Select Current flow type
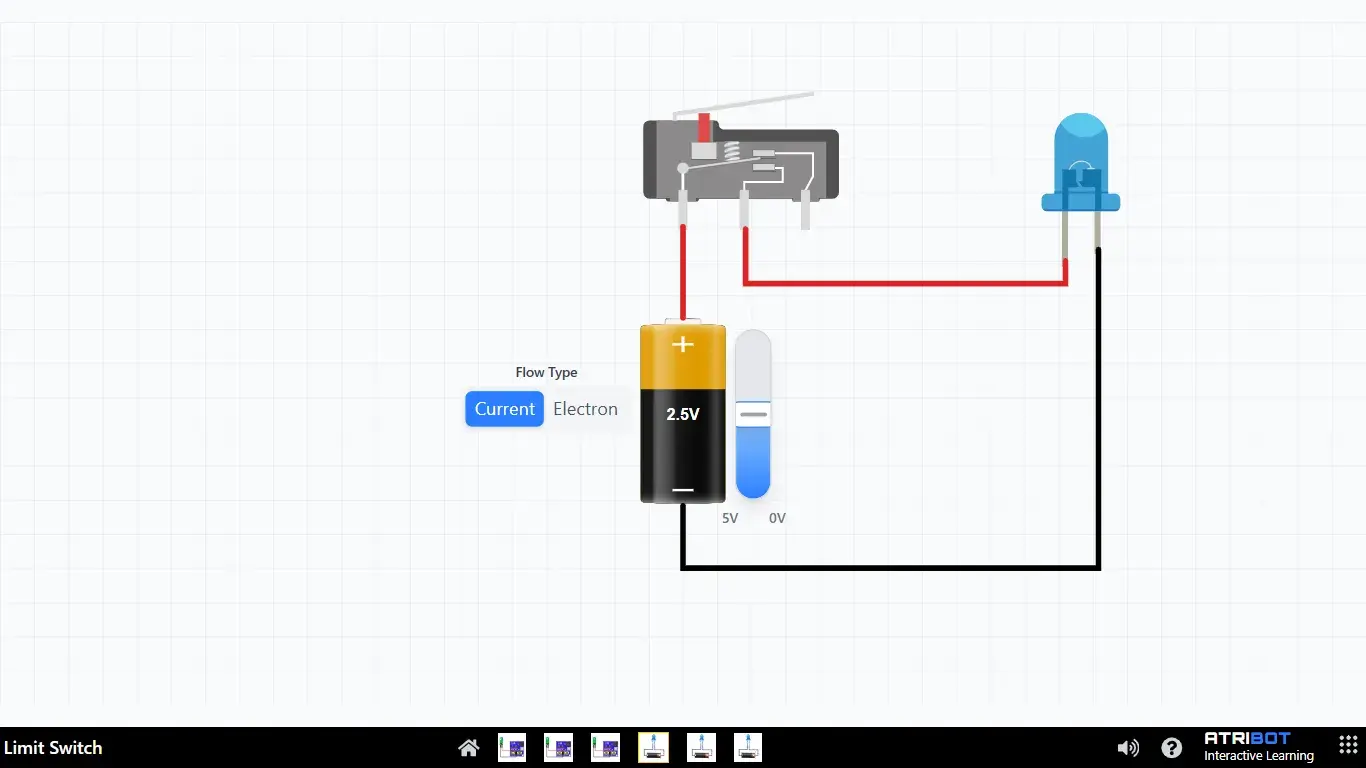The height and width of the screenshot is (768, 1366). pos(504,409)
